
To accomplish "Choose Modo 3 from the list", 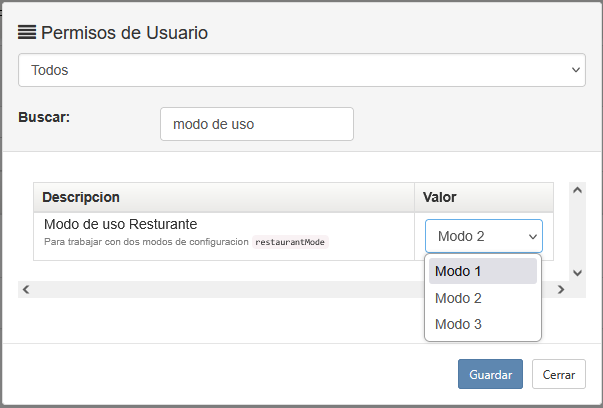I will pos(483,324).
